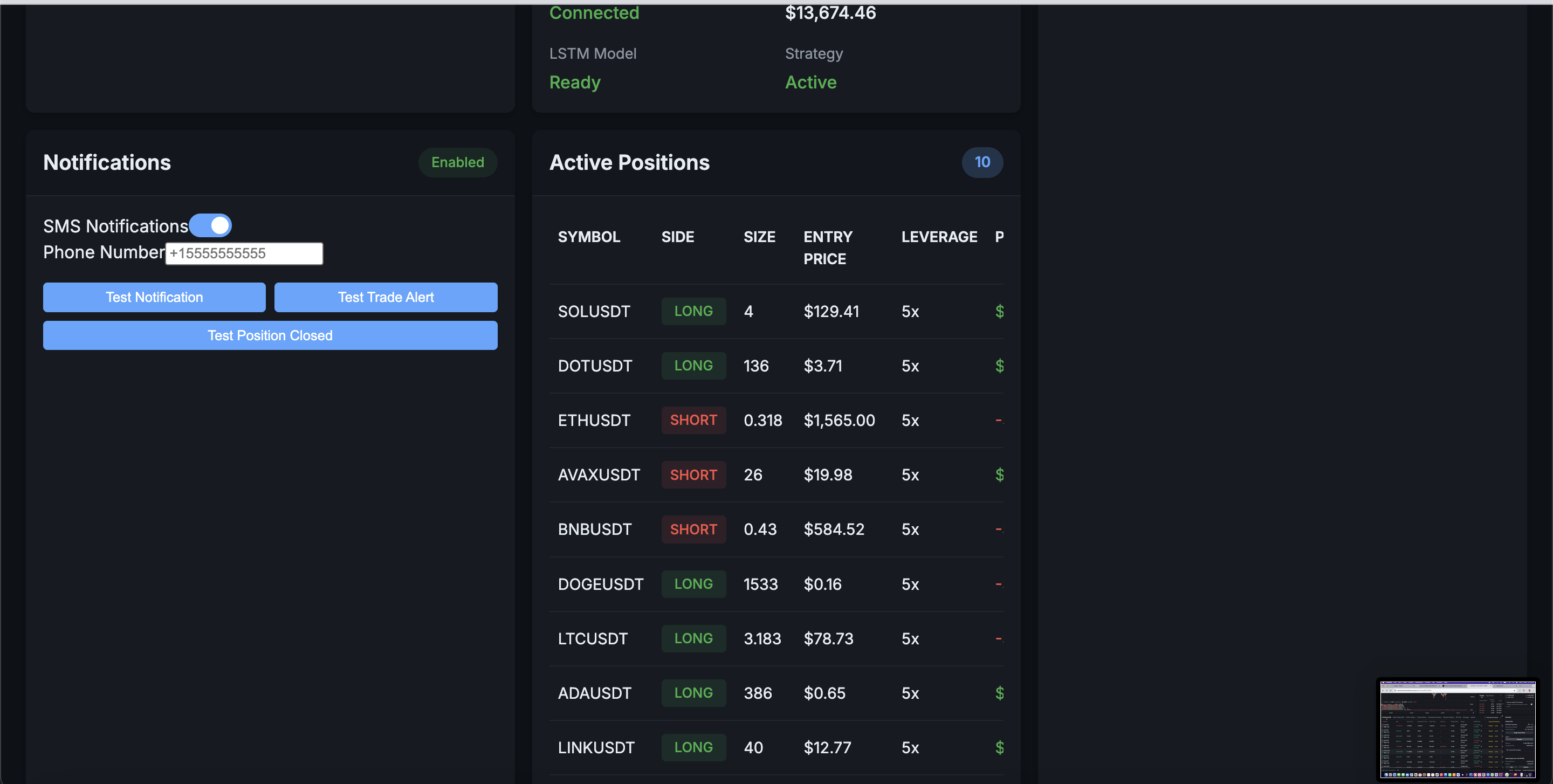
Task: Open the screenshot preview thumbnail
Action: coord(1457,728)
